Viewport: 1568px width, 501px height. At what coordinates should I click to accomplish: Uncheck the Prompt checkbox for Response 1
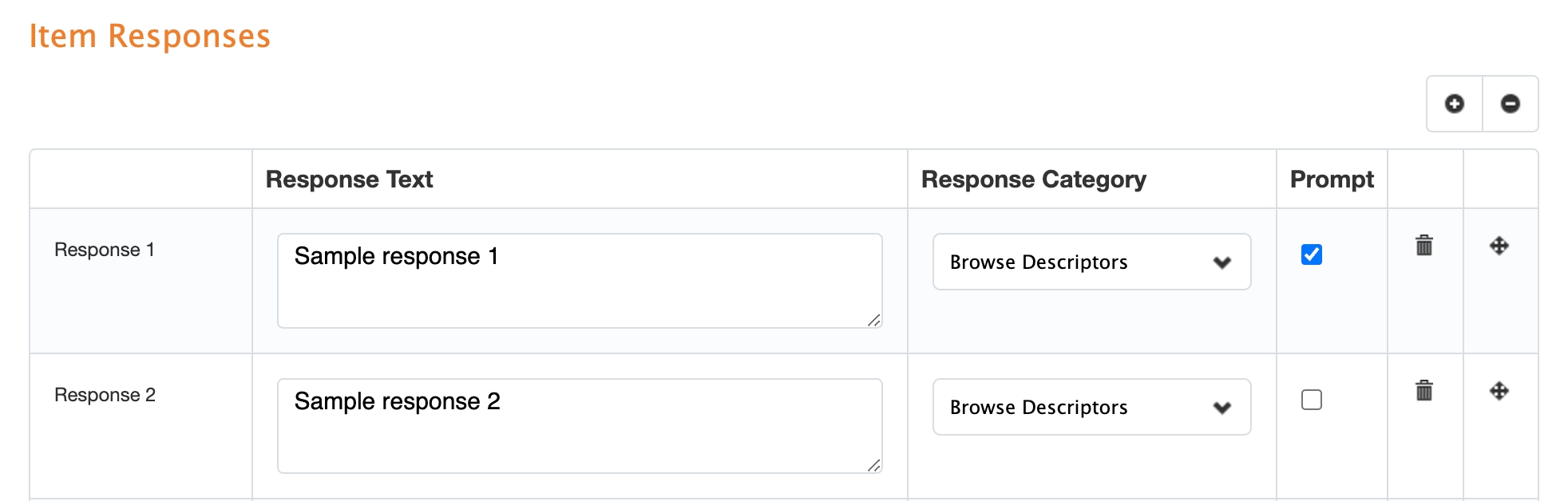(x=1312, y=254)
